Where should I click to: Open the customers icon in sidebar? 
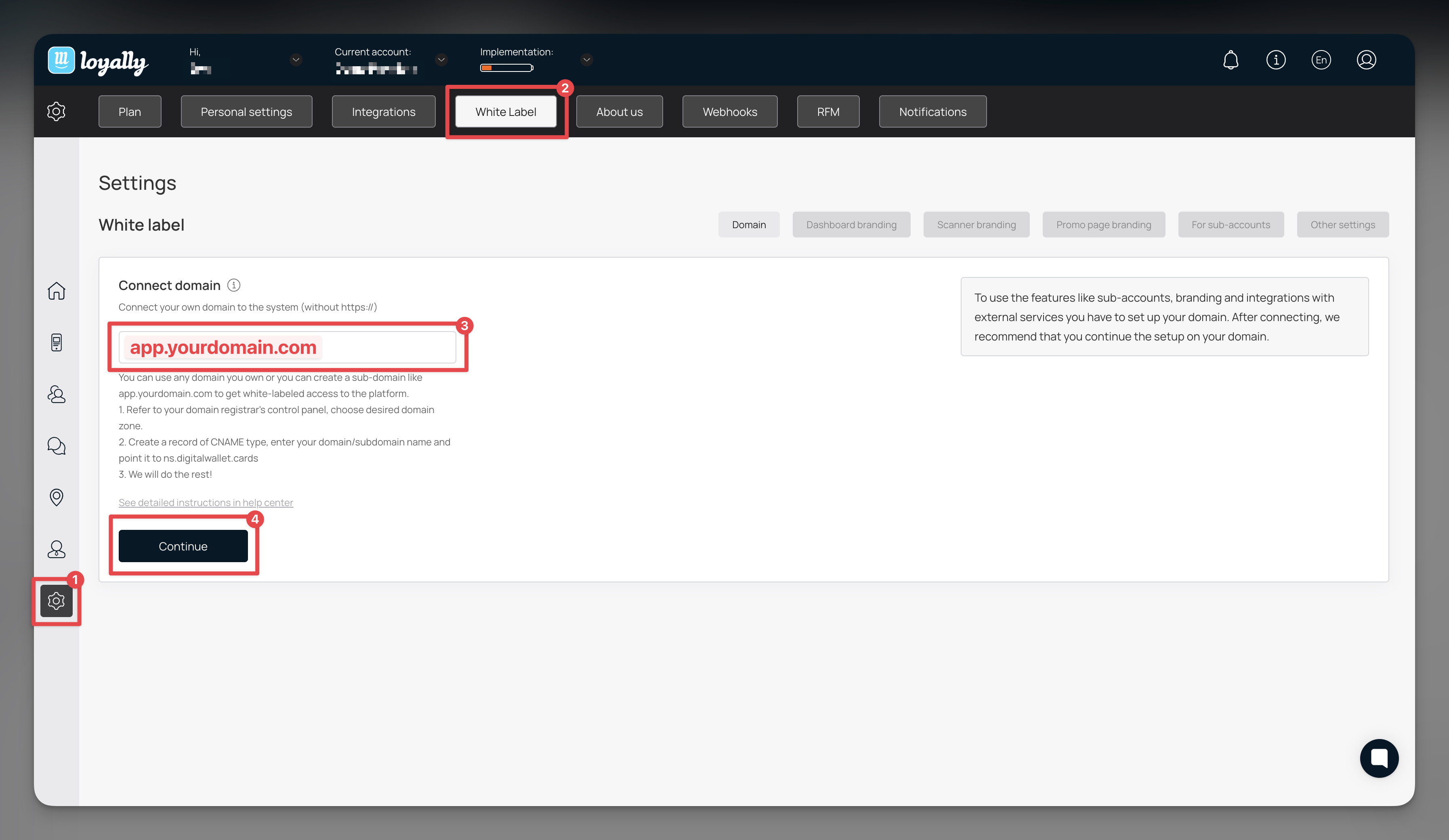57,395
